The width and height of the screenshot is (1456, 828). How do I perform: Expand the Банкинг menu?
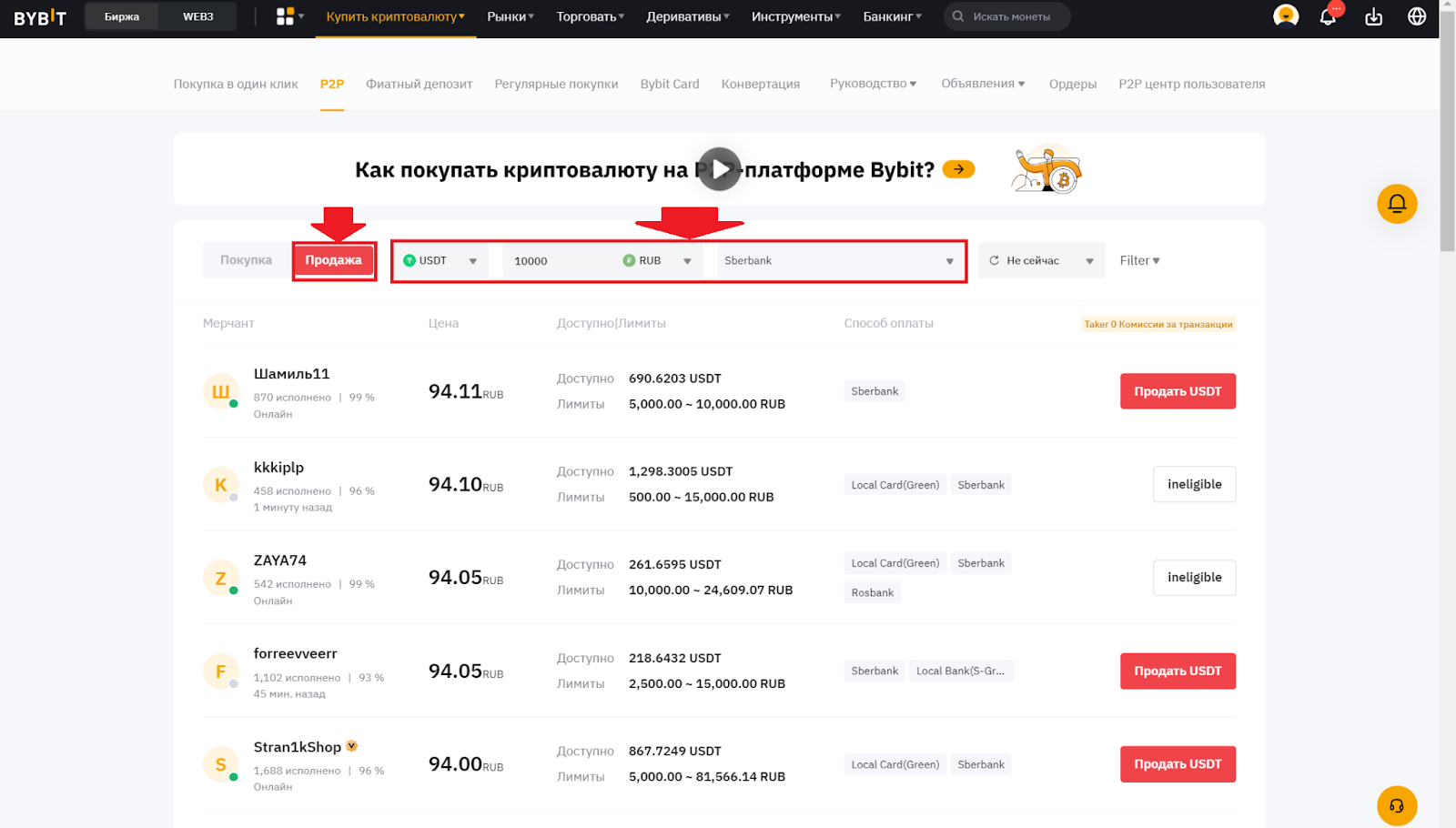(x=893, y=16)
